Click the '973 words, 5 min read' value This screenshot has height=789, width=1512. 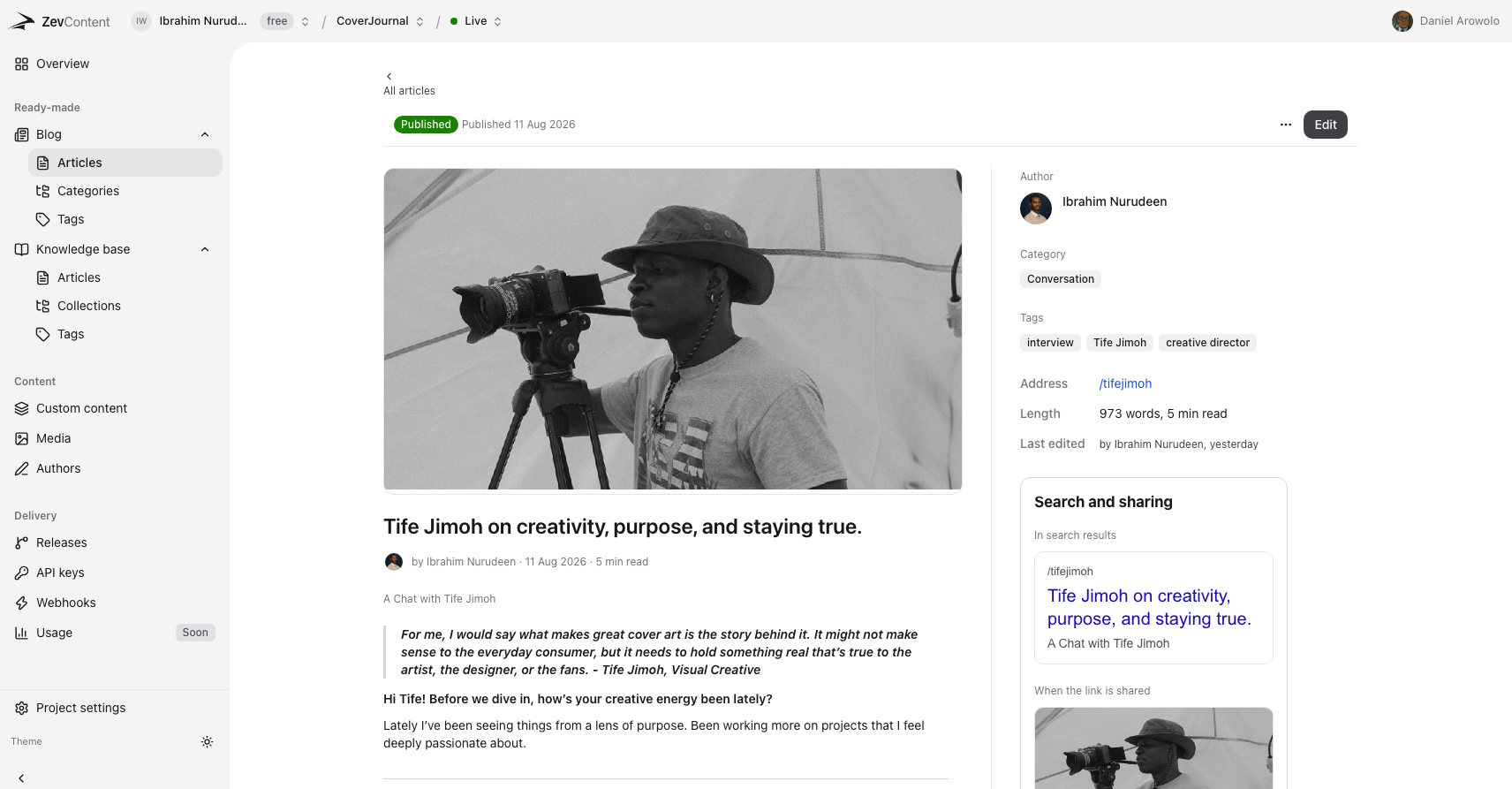1163,413
